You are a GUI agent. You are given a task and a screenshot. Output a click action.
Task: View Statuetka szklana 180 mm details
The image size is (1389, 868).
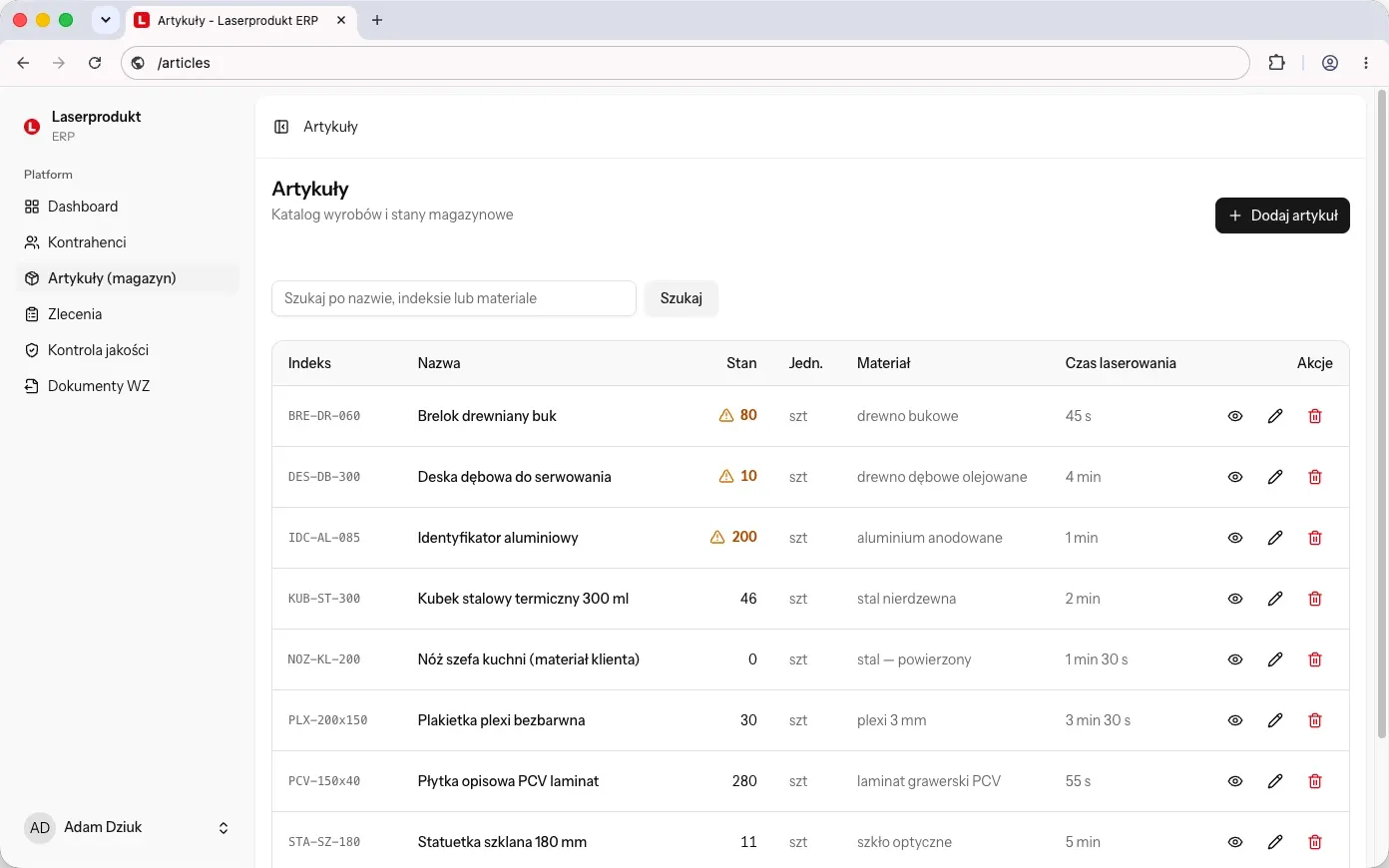click(1235, 842)
